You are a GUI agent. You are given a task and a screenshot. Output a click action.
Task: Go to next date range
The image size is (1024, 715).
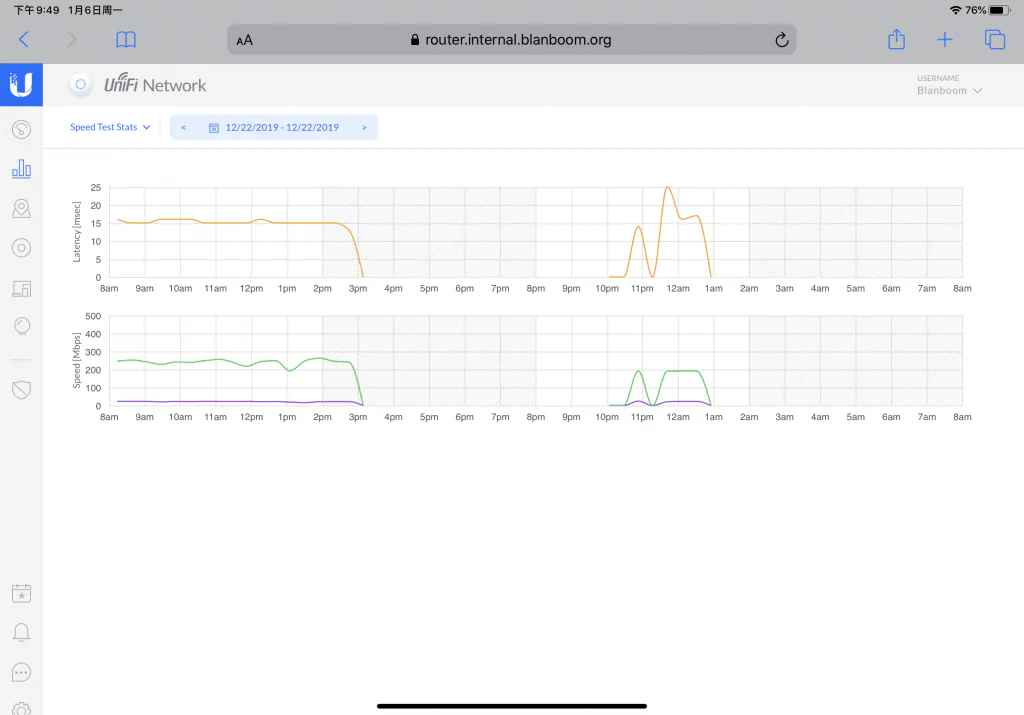[x=364, y=127]
